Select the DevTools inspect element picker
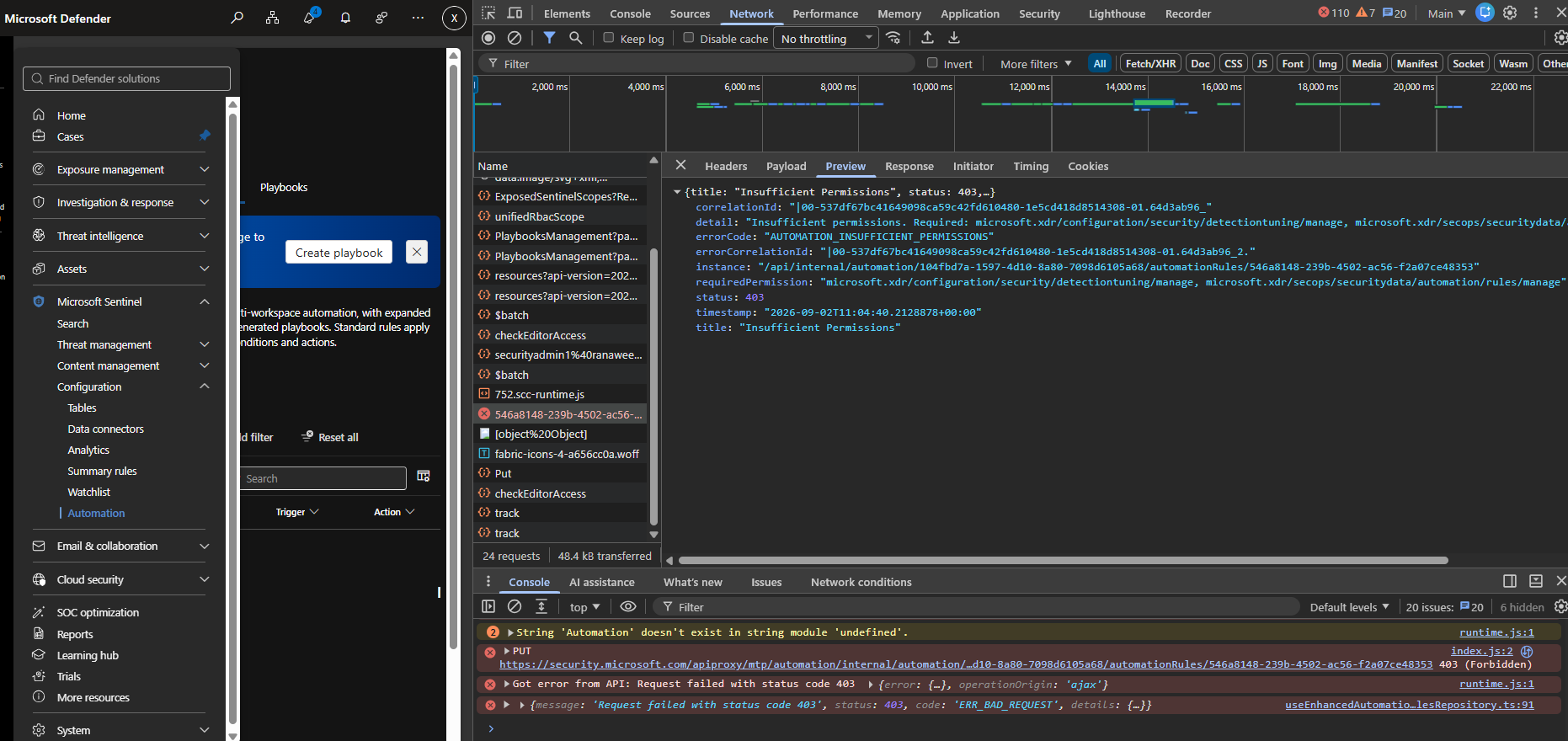 pyautogui.click(x=488, y=13)
